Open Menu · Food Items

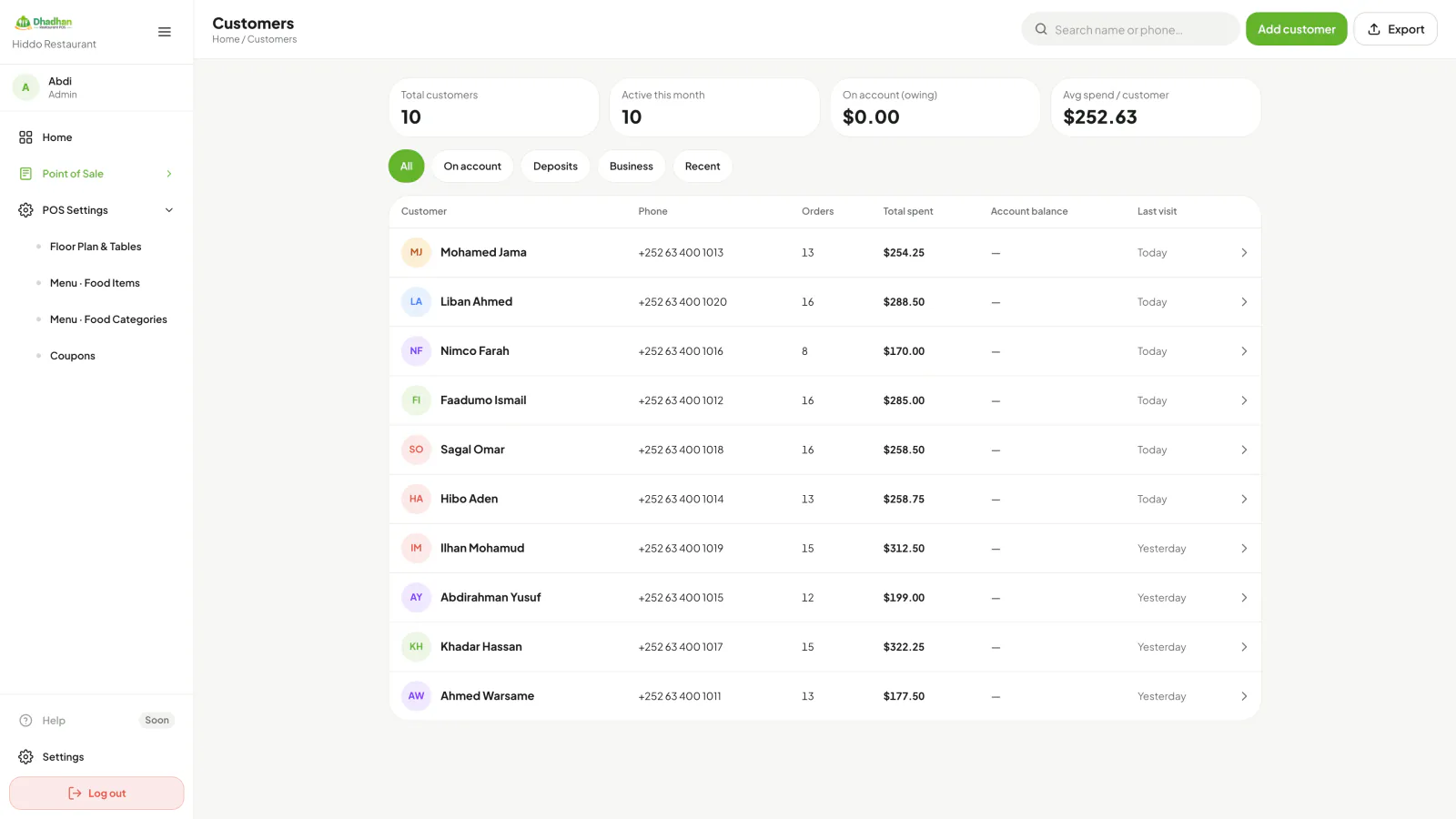[x=95, y=283]
